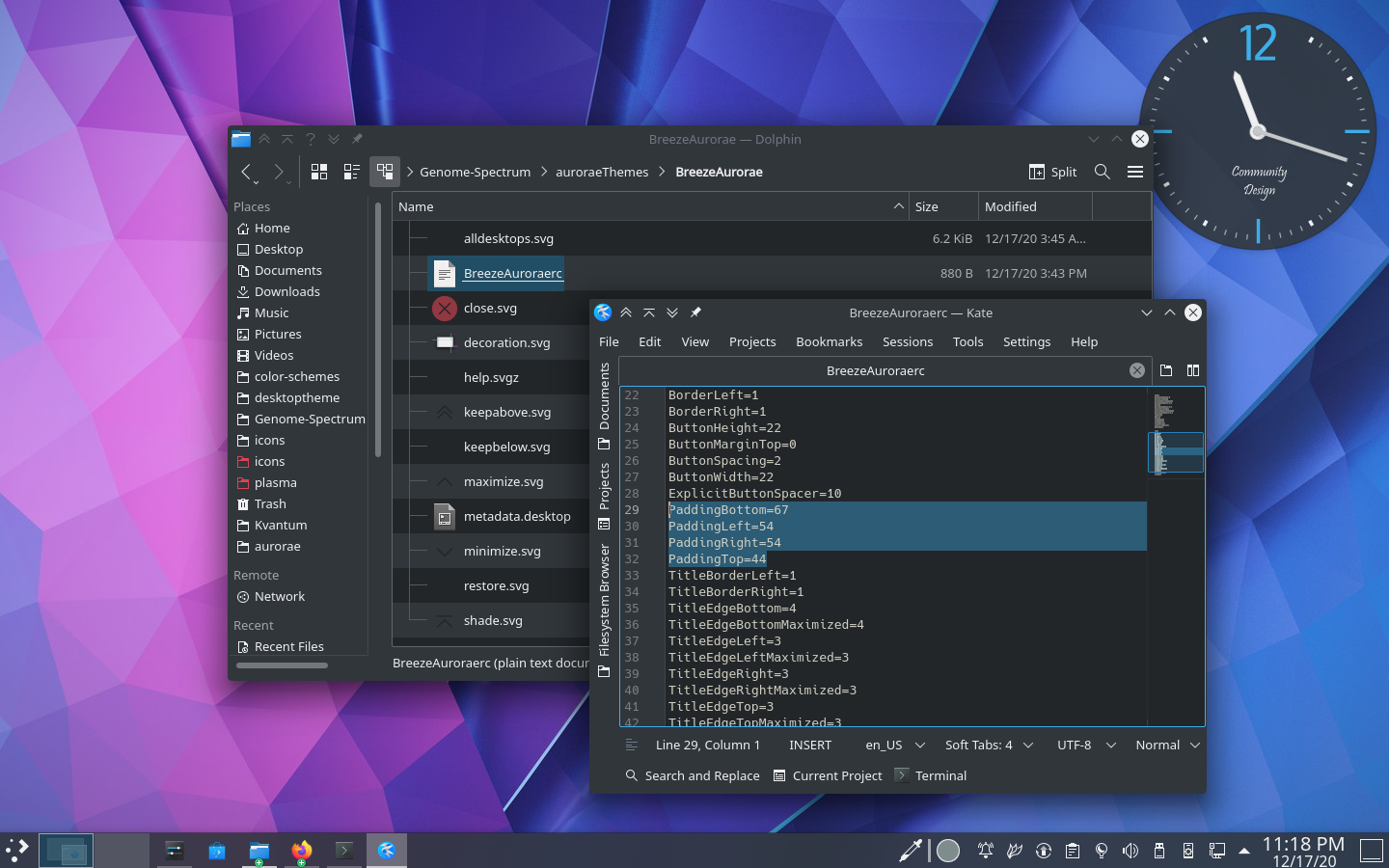The image size is (1389, 868).
Task: Open Dolphin search magnifier
Action: coord(1103,172)
